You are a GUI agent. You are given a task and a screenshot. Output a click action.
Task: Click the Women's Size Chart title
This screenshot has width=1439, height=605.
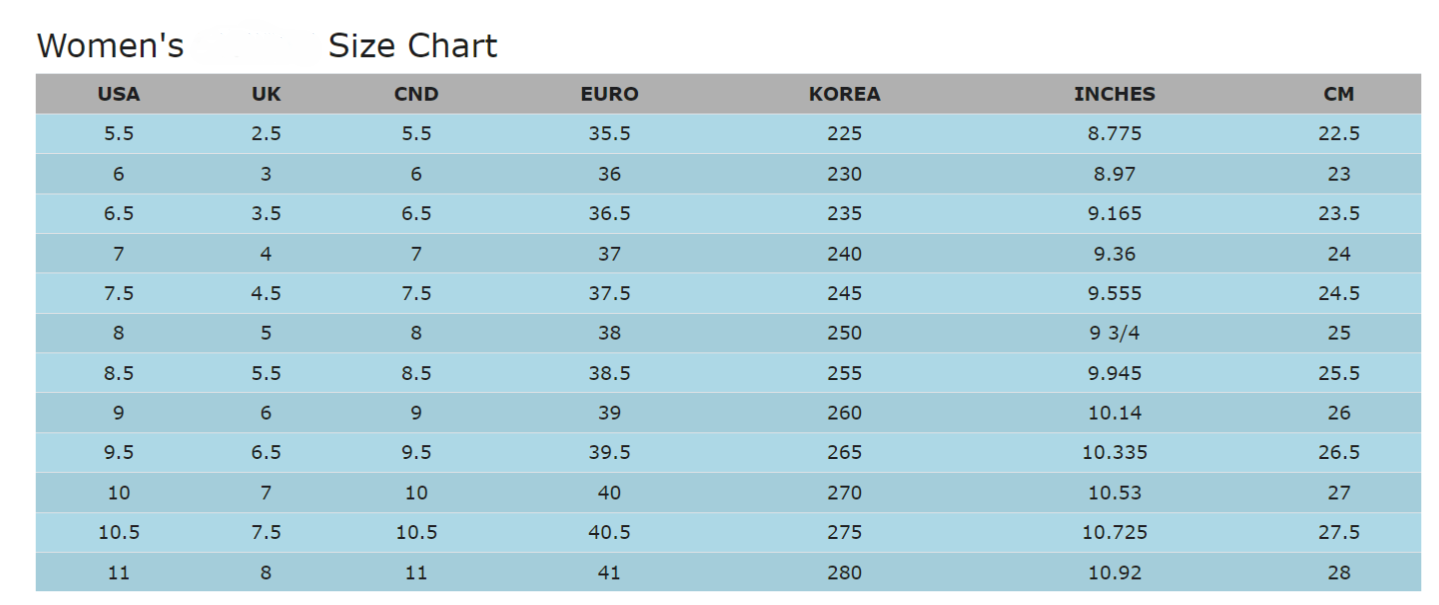pos(266,46)
